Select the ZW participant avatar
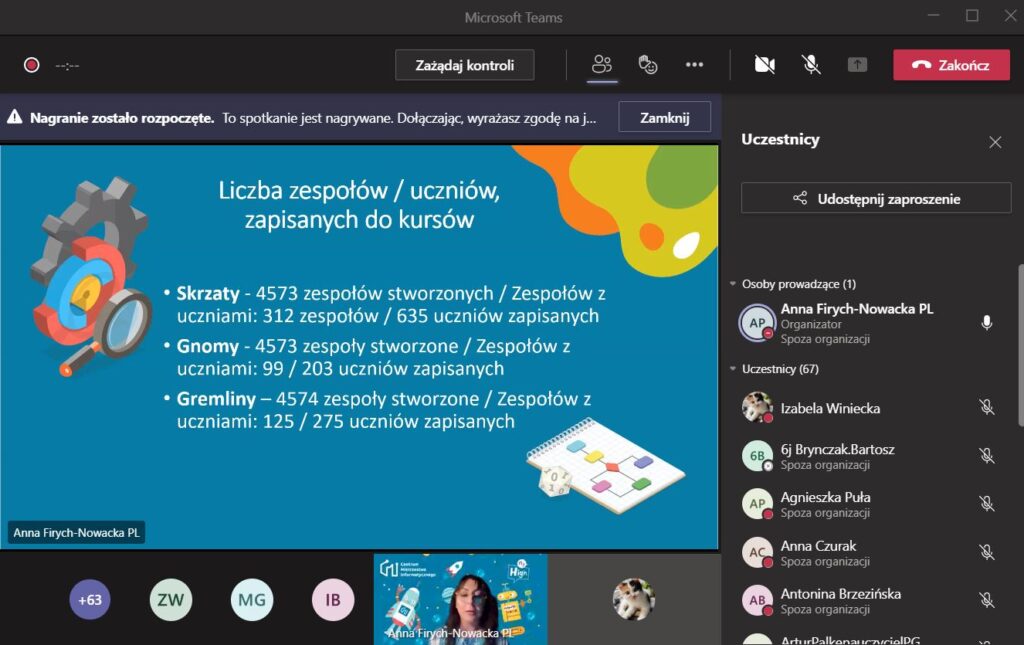The image size is (1024, 645). [171, 600]
